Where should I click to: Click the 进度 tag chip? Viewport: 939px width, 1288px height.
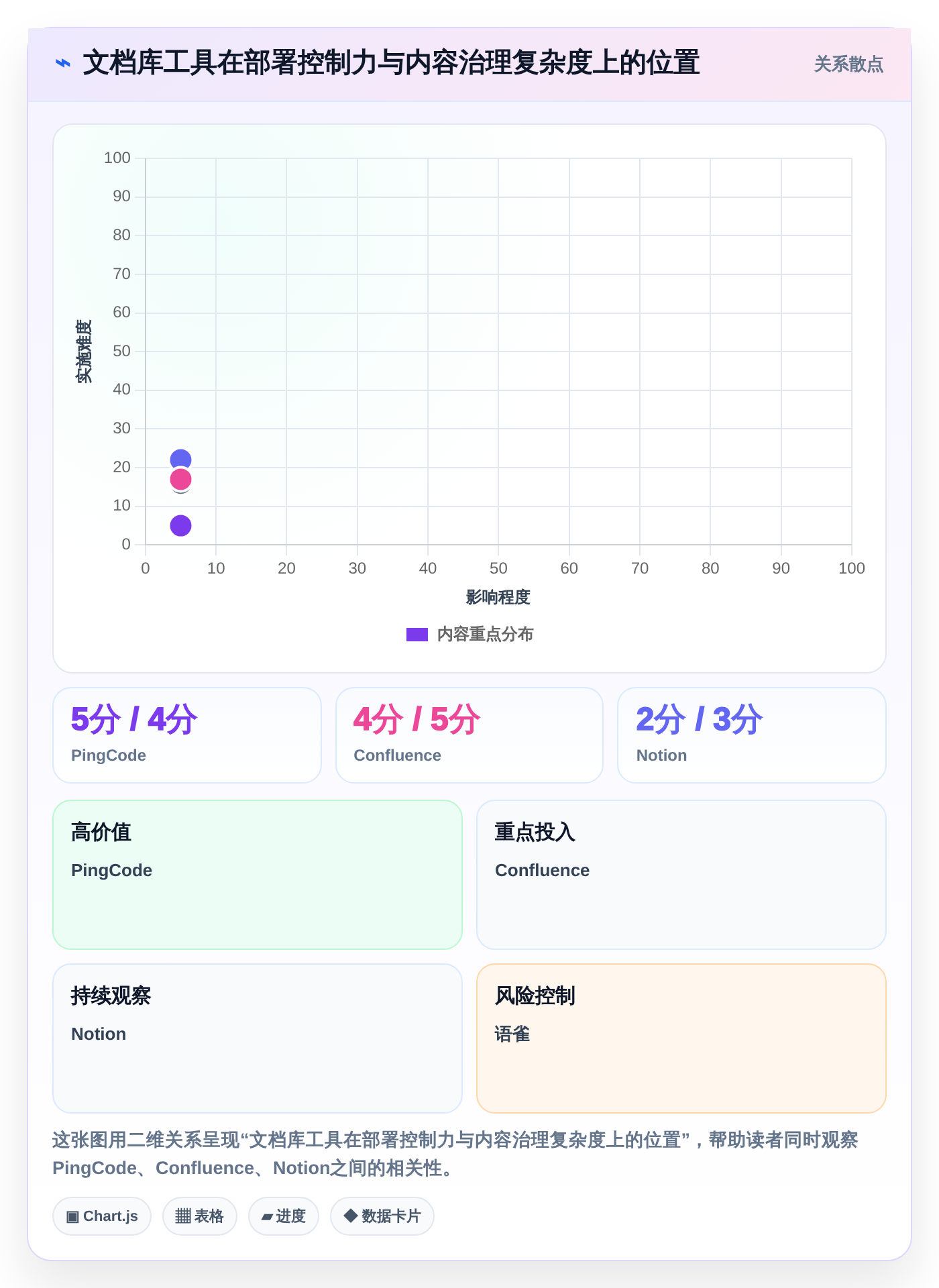pyautogui.click(x=284, y=1216)
